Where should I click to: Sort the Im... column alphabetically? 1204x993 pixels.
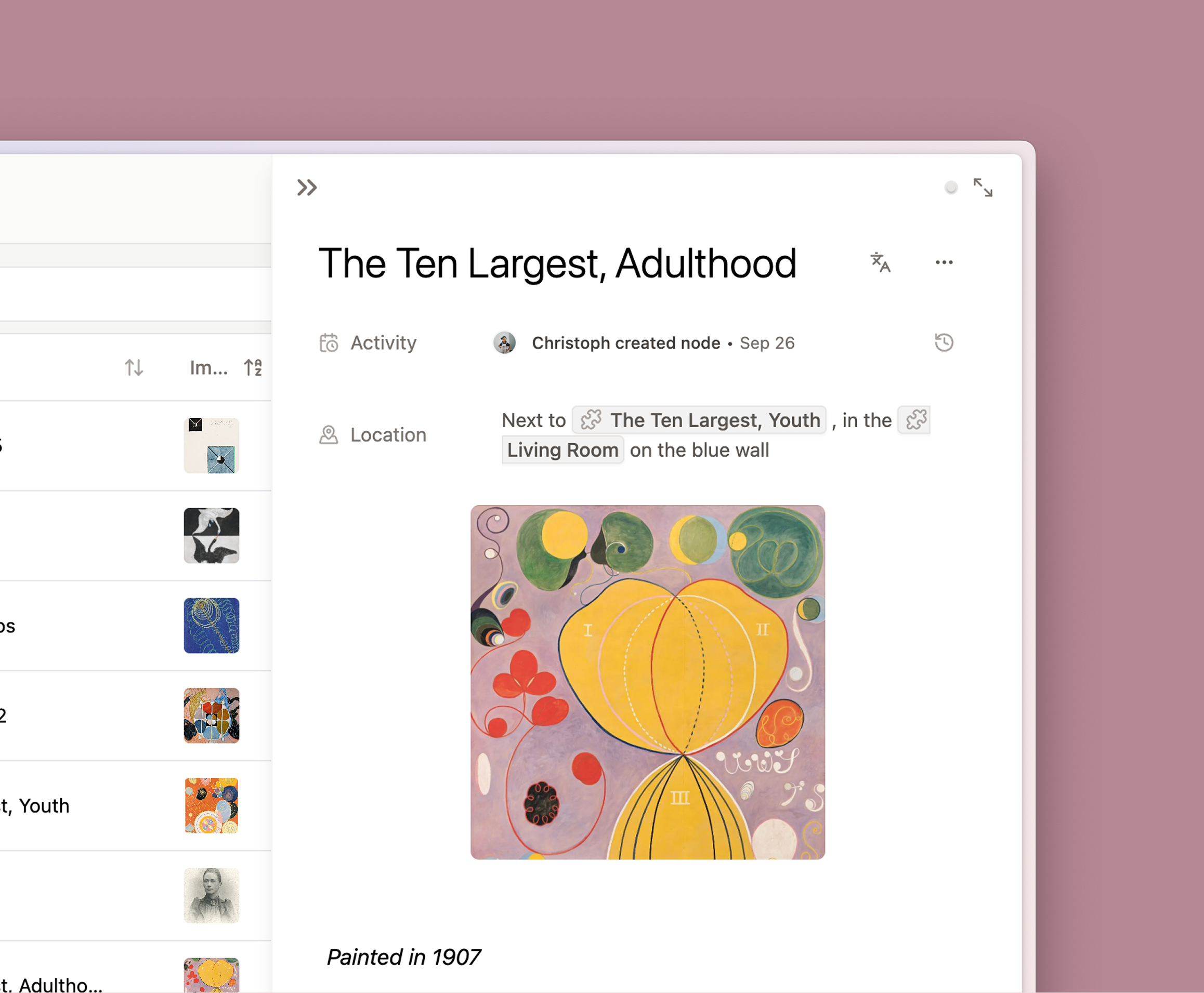pyautogui.click(x=253, y=367)
